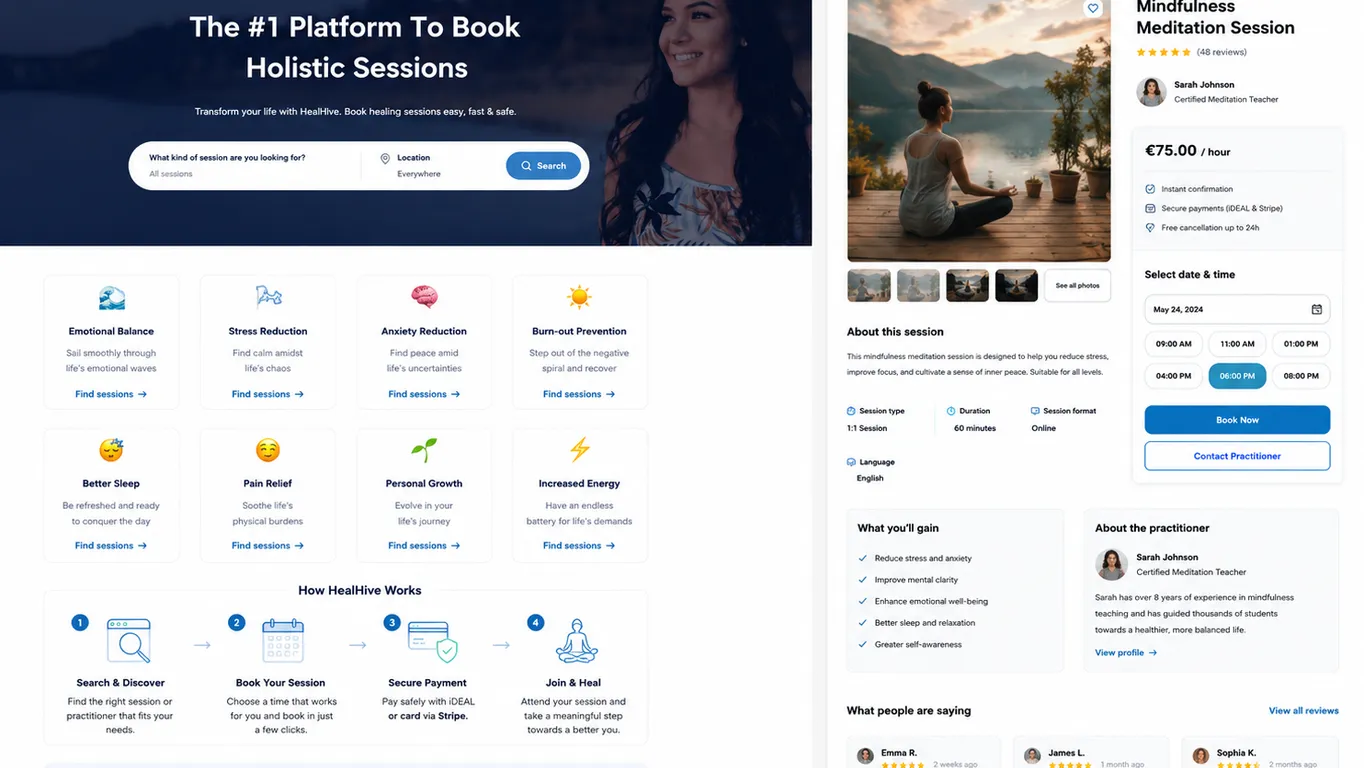Click the Session format monitor icon
1364x768 pixels.
(x=1035, y=411)
